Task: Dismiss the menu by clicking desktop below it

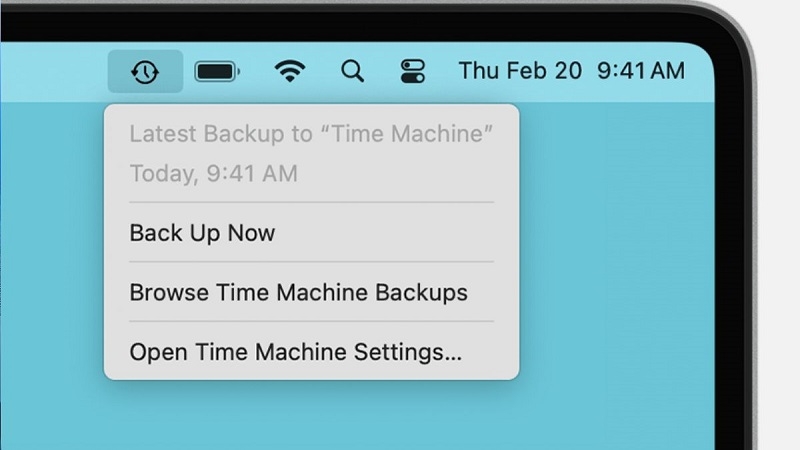Action: [x=310, y=415]
